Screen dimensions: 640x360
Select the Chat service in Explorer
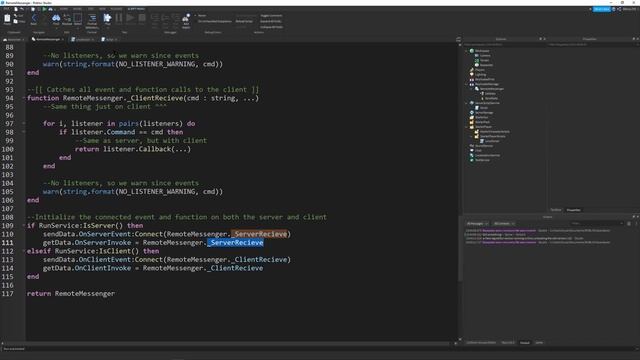click(478, 151)
